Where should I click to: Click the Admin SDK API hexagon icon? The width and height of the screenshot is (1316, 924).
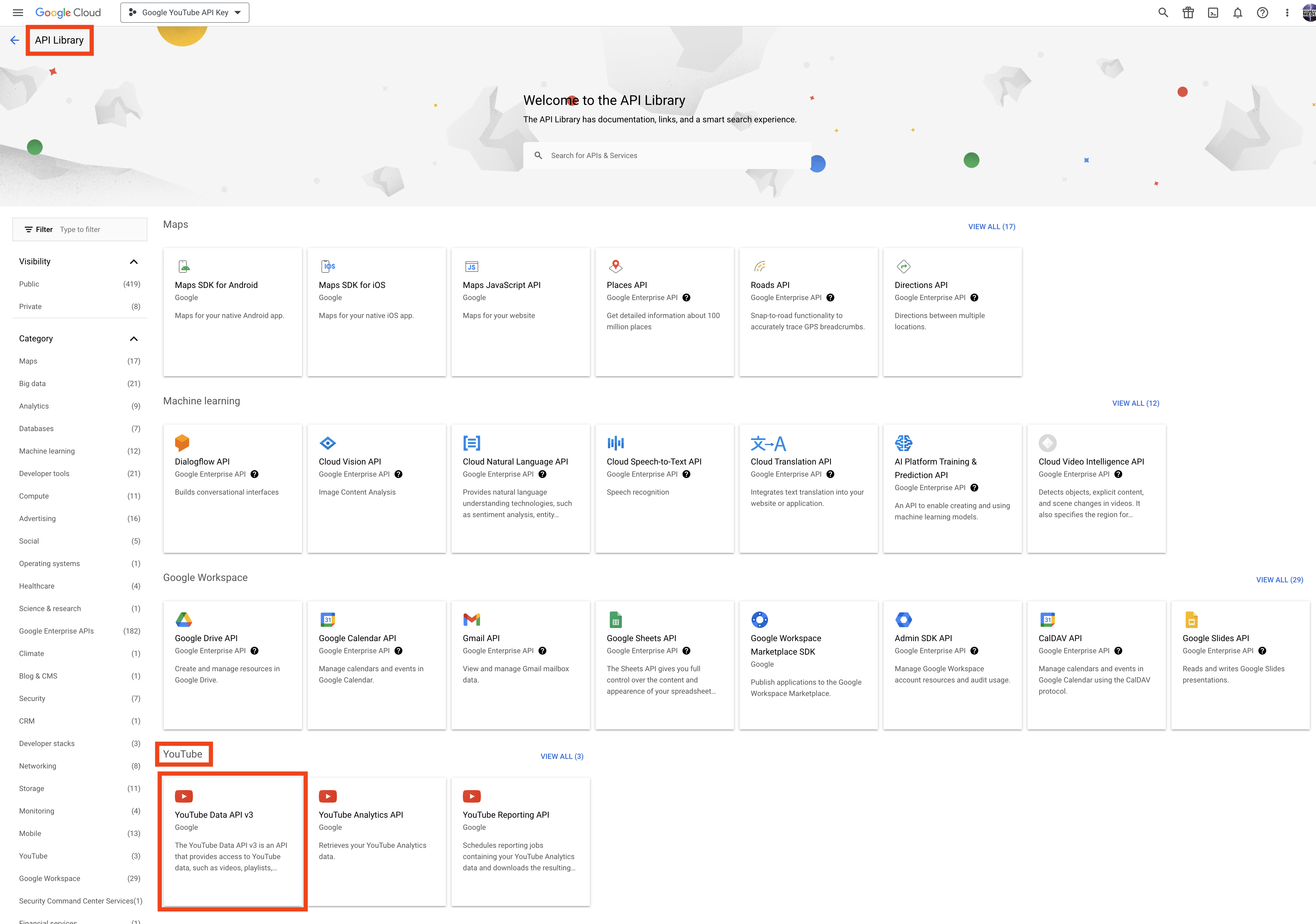pyautogui.click(x=903, y=619)
